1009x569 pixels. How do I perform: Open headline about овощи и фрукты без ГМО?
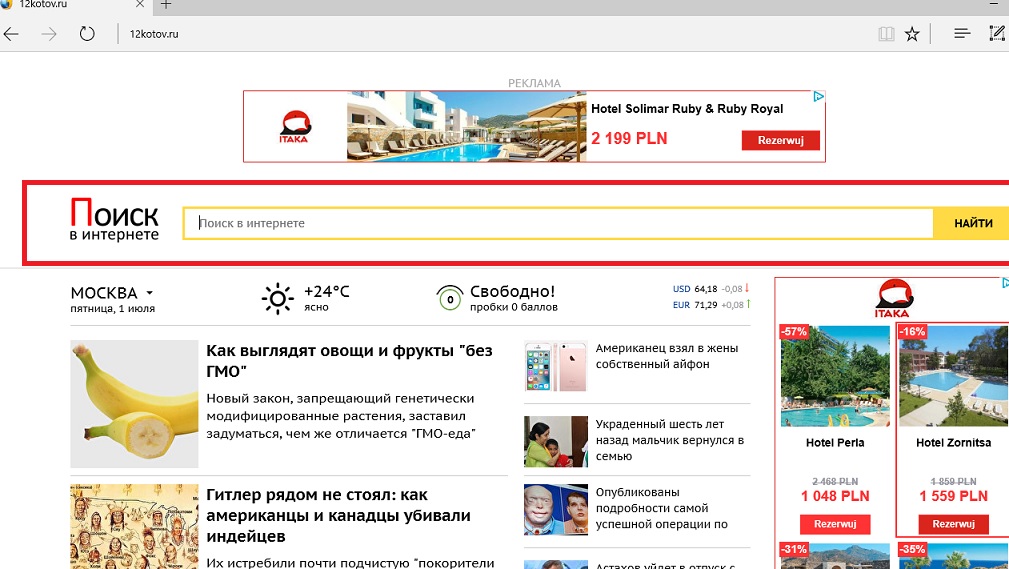pos(349,360)
